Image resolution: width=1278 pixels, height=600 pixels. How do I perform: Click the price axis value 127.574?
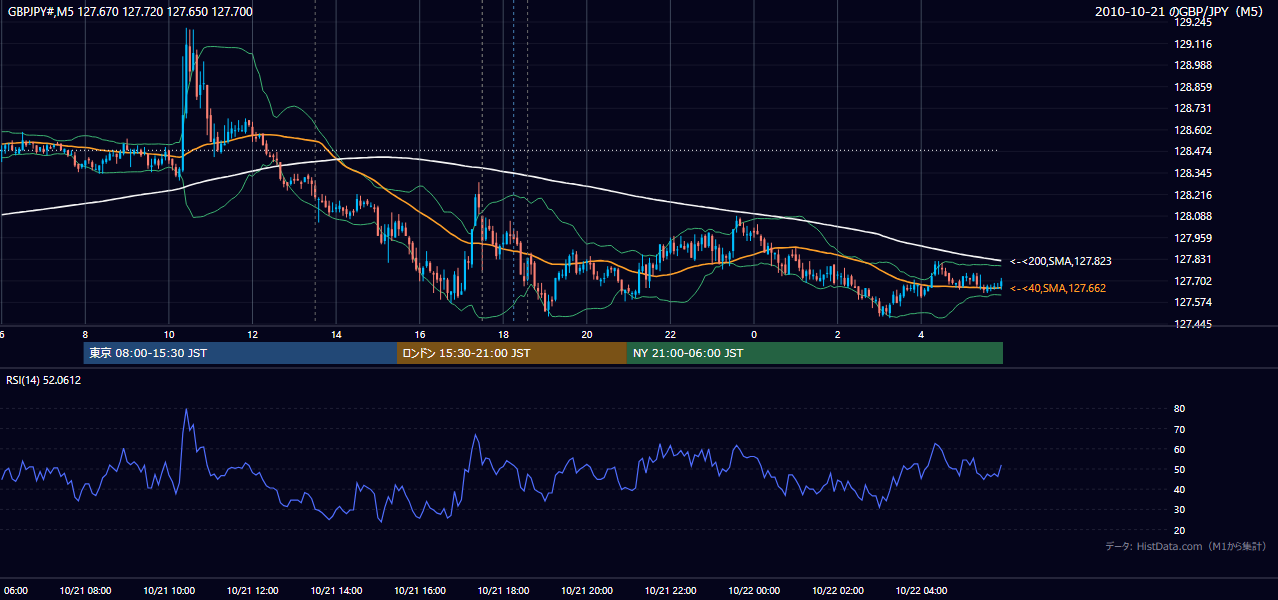point(1193,302)
